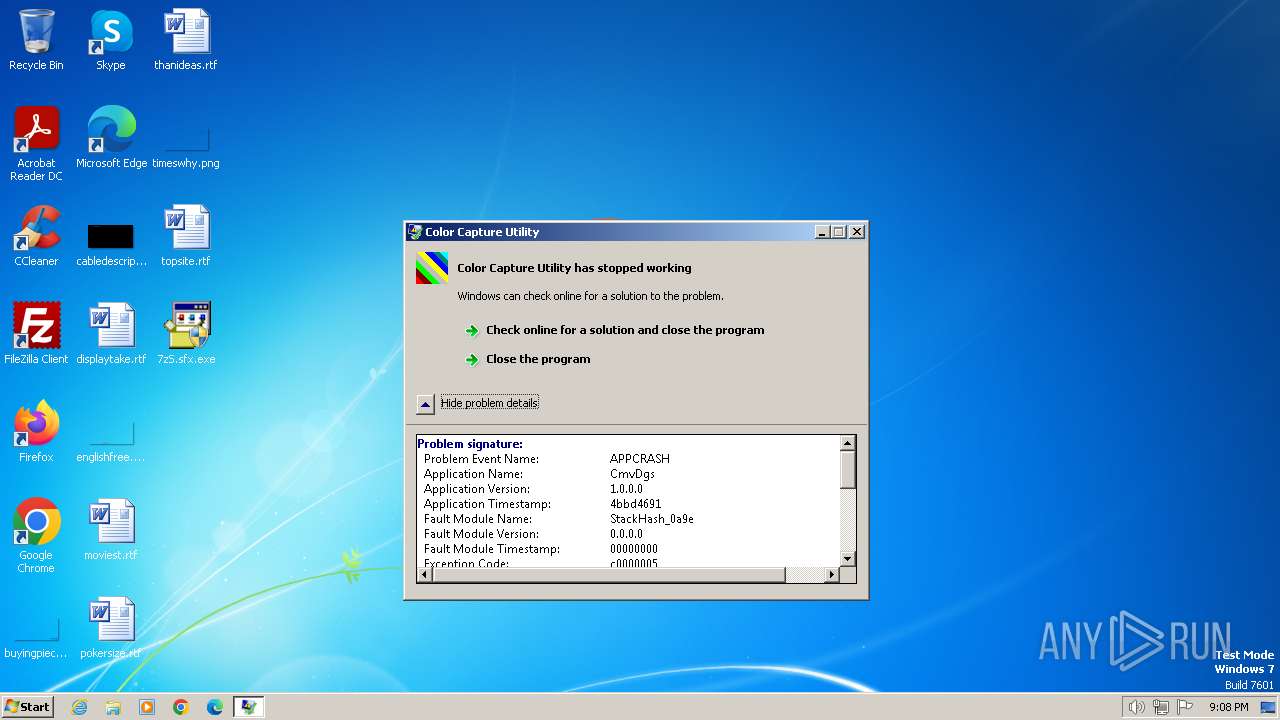This screenshot has width=1280, height=720.
Task: Close the Color Capture Utility dialog
Action: (857, 232)
